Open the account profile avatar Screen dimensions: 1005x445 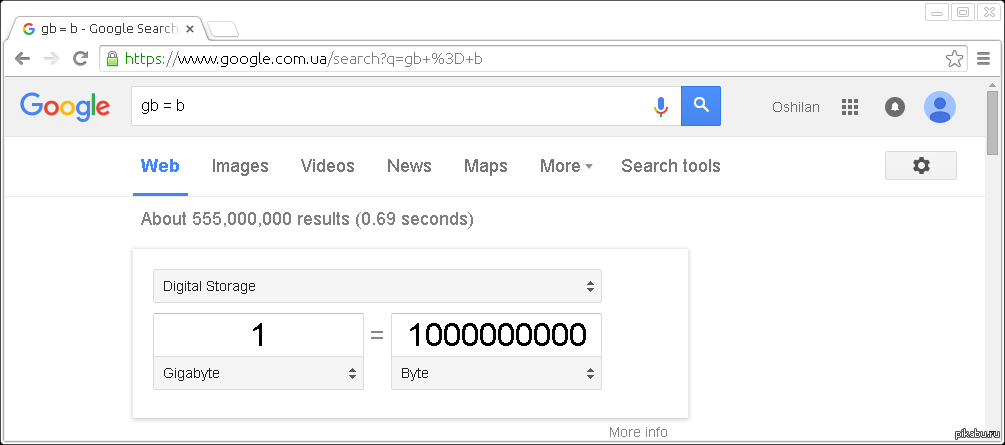[939, 107]
